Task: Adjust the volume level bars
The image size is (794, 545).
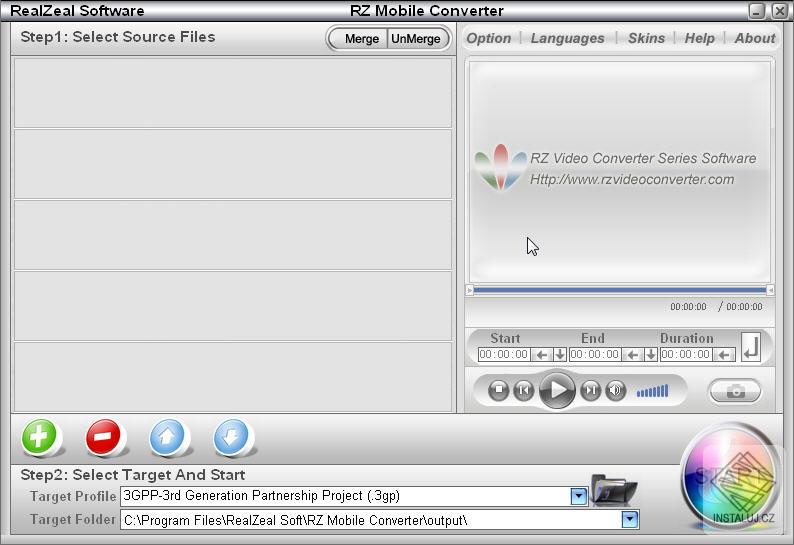Action: click(x=653, y=391)
